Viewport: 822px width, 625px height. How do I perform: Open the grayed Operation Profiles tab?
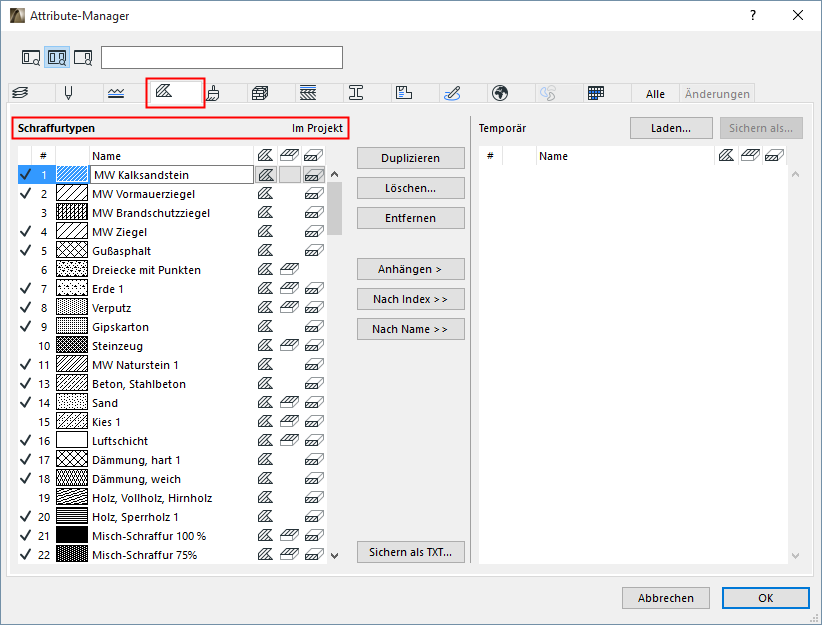[x=548, y=93]
